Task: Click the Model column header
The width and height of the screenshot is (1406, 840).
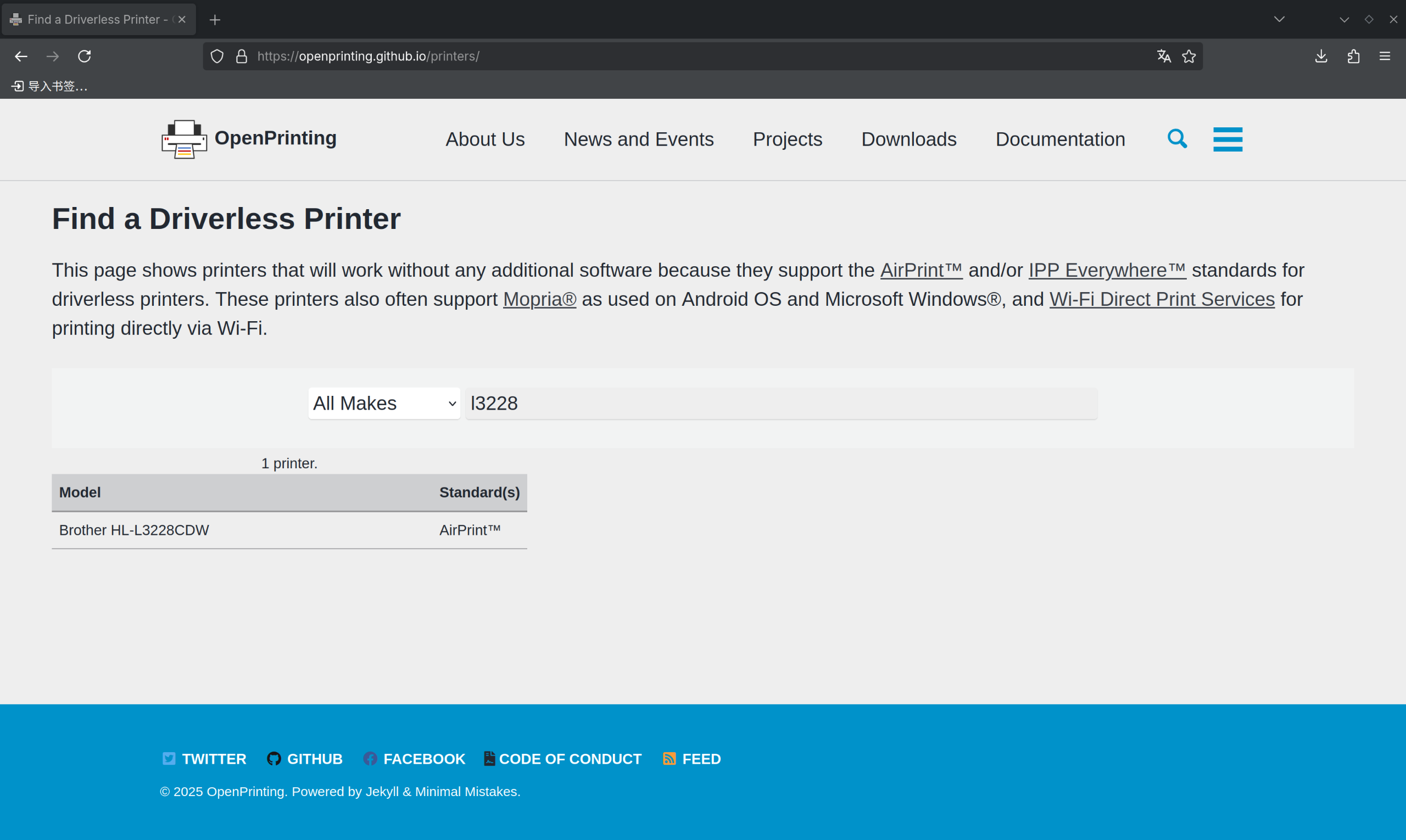Action: pos(80,492)
